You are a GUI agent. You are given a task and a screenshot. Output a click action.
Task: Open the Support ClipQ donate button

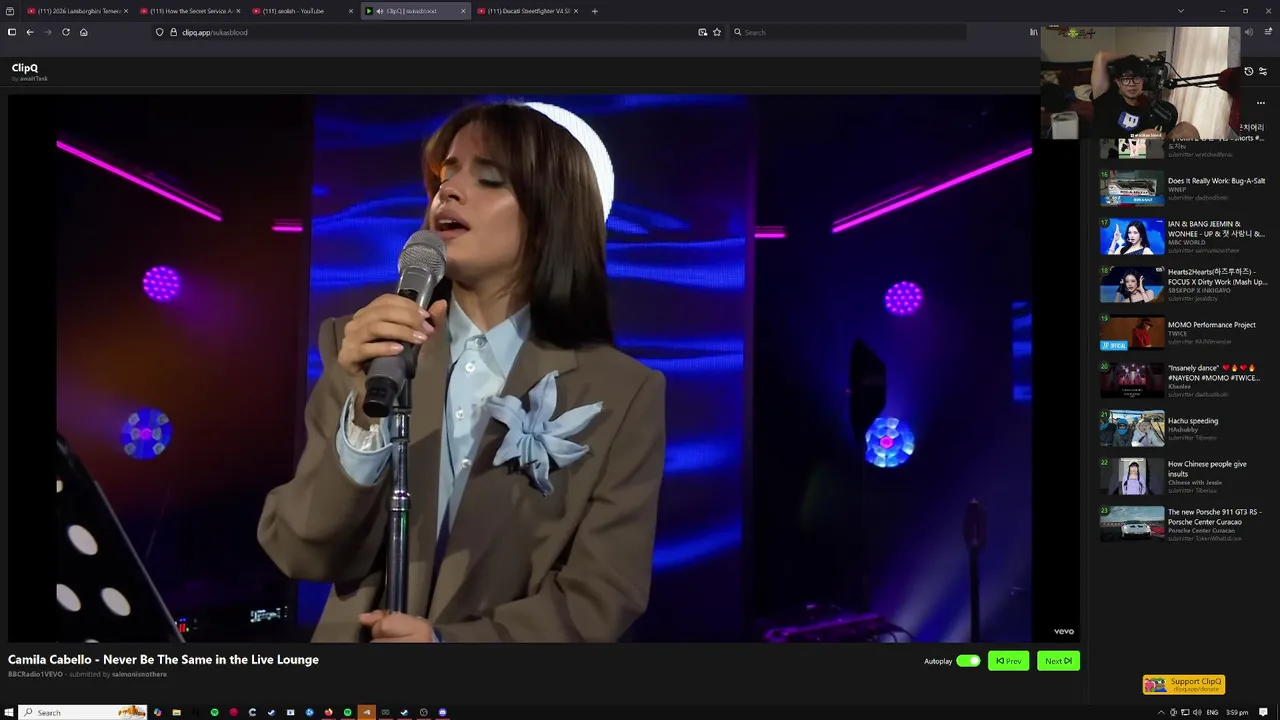click(x=1184, y=685)
